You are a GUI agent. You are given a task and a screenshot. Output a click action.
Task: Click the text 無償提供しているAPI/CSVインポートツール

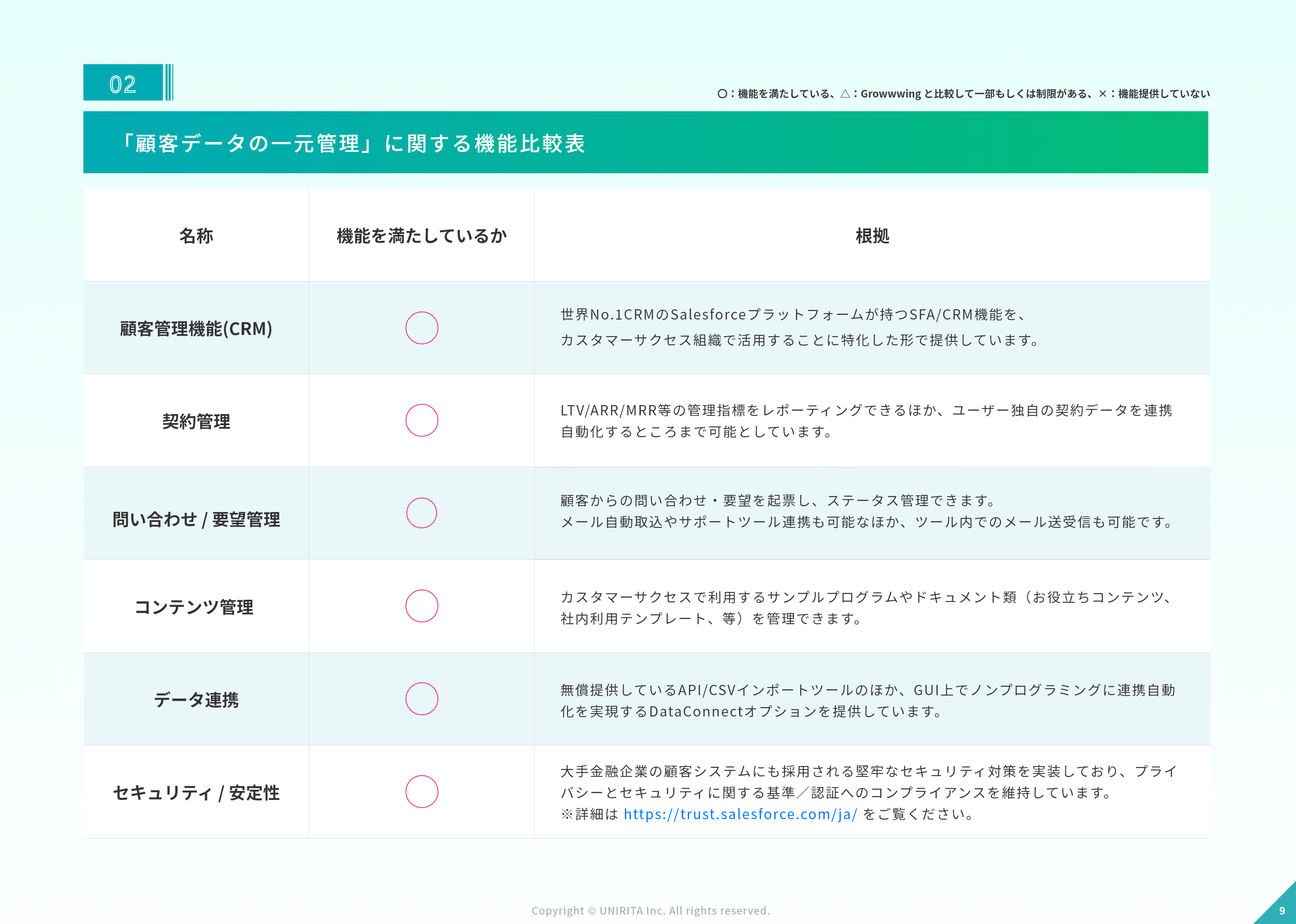(867, 690)
